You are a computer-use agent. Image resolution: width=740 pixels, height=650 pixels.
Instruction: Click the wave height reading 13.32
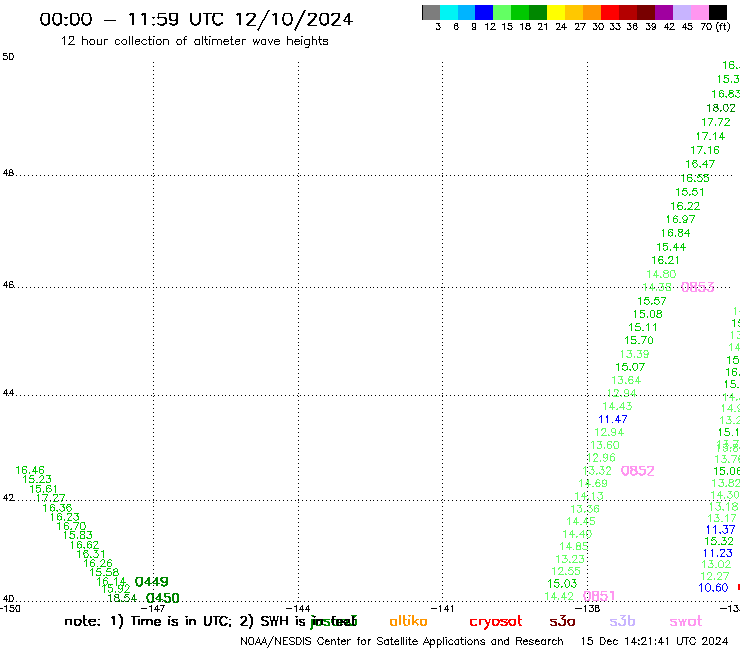tap(597, 471)
